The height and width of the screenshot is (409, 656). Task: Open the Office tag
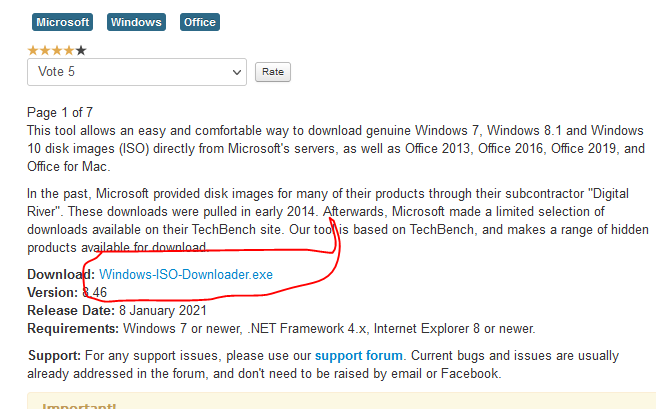tap(200, 22)
